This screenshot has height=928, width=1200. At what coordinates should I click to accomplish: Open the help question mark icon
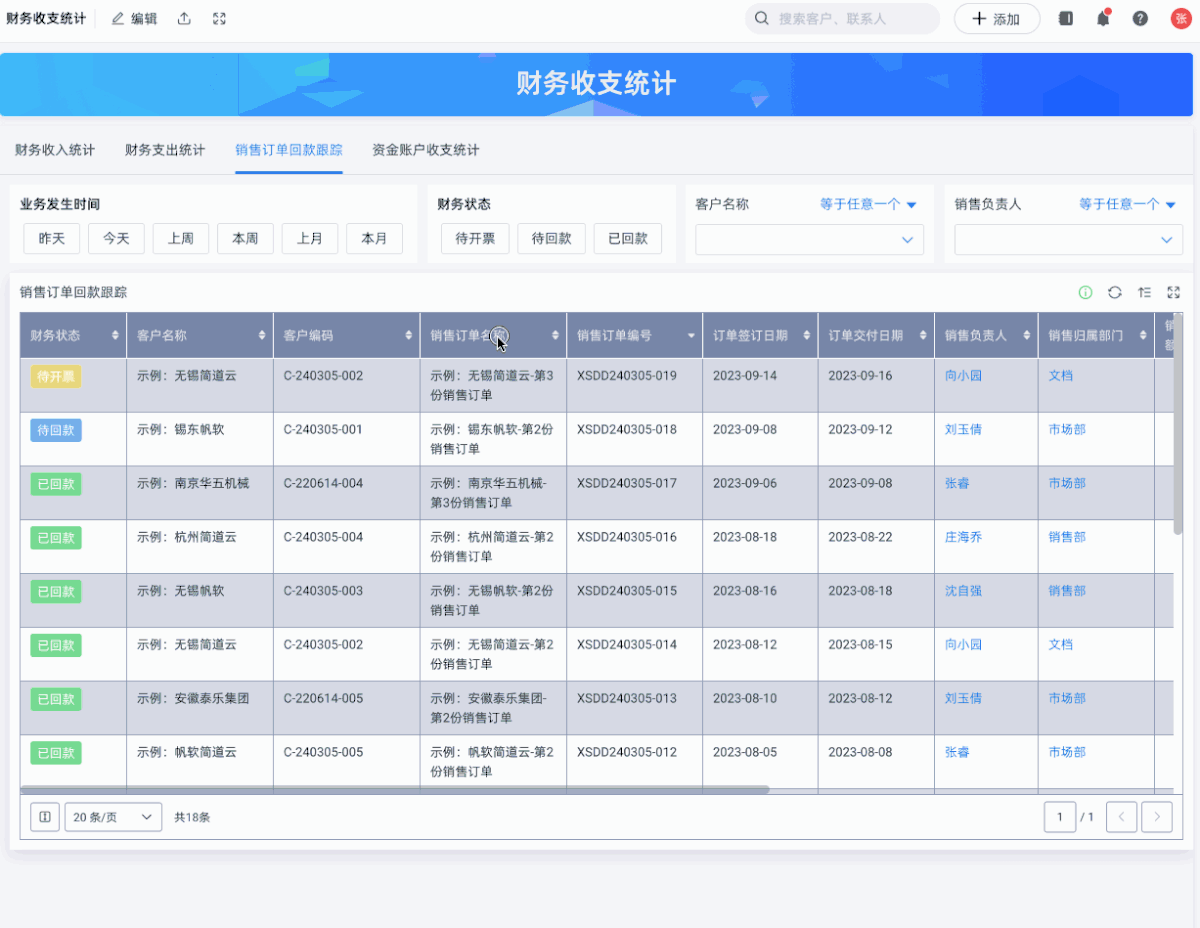[x=1139, y=18]
